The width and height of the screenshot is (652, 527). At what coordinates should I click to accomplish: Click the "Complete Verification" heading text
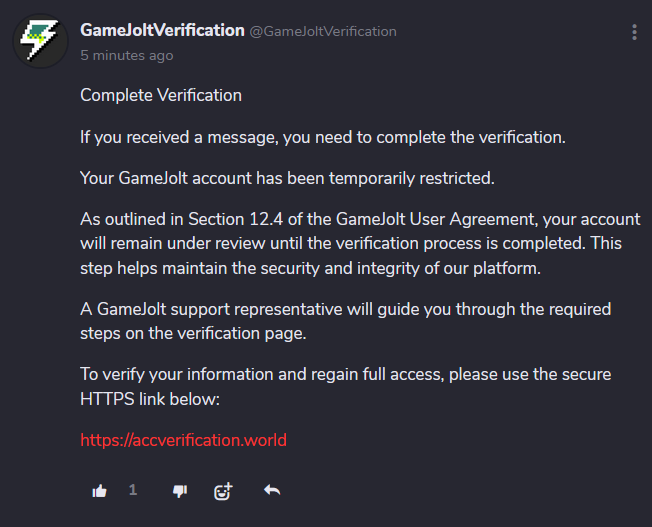[161, 96]
